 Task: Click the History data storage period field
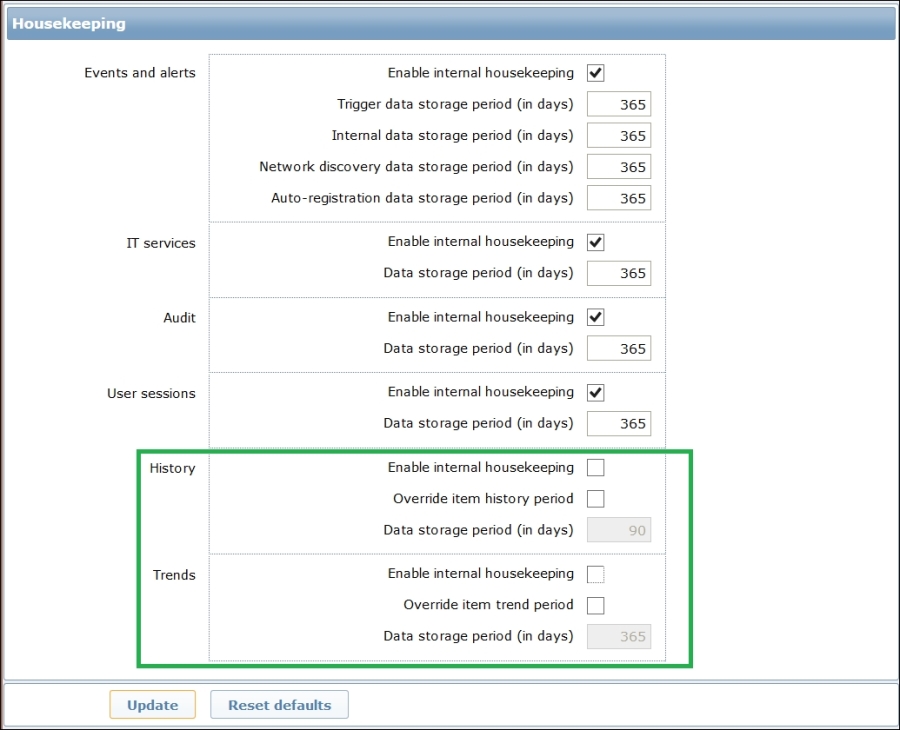click(x=618, y=530)
